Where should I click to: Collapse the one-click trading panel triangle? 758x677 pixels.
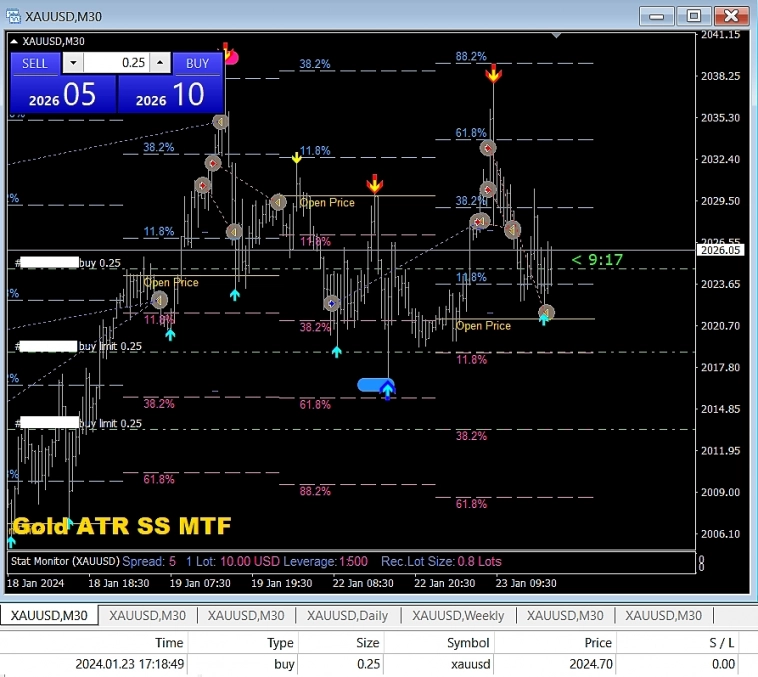tap(13, 41)
